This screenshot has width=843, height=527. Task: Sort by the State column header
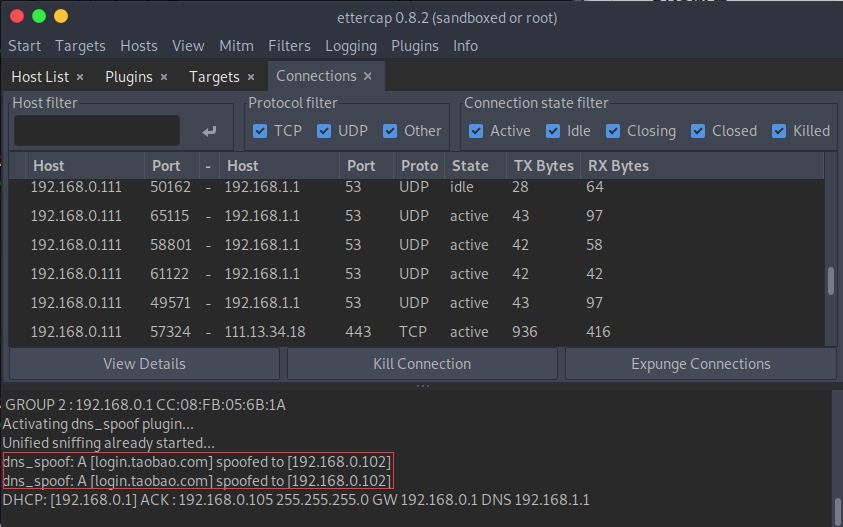(475, 166)
